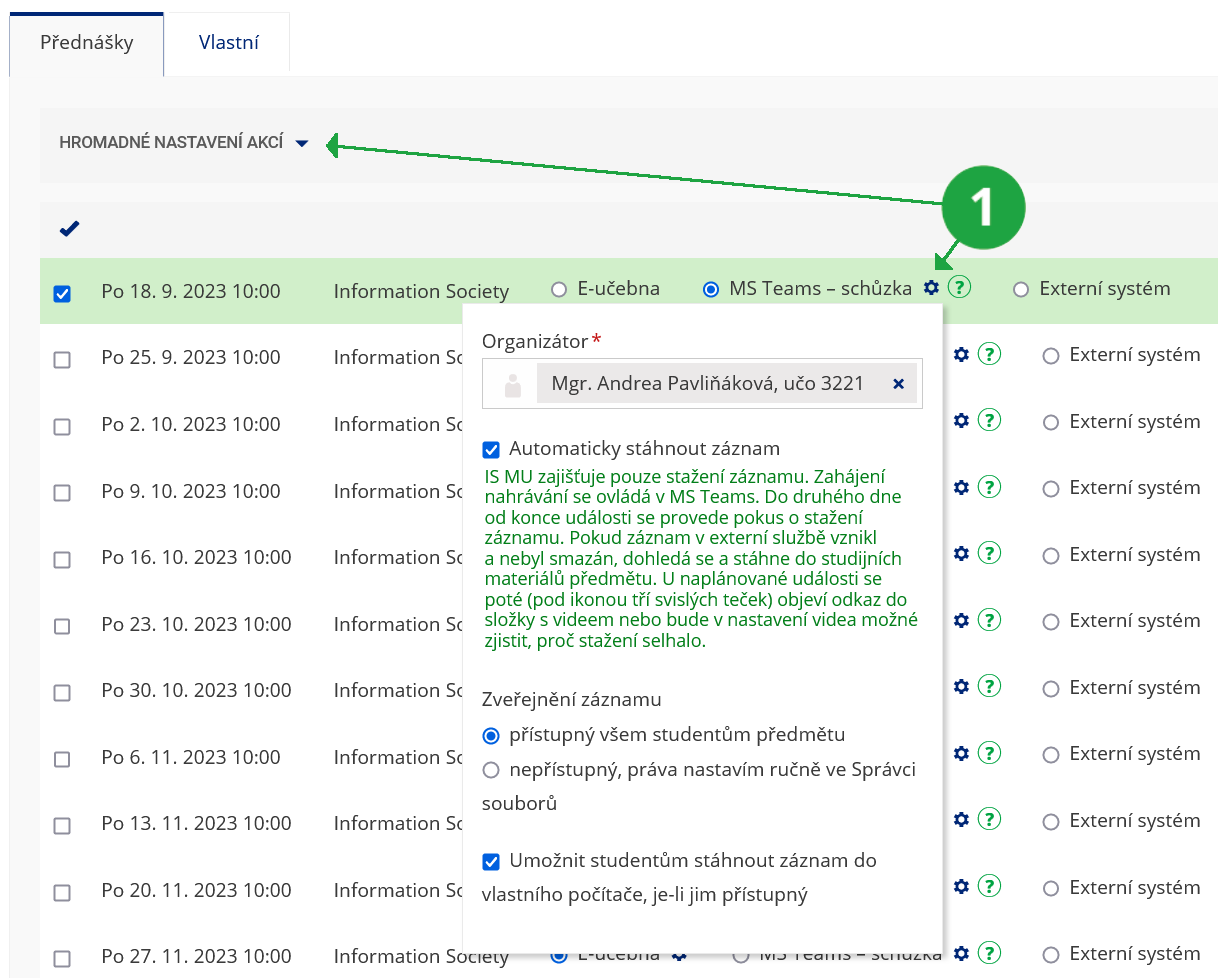The height and width of the screenshot is (978, 1218).
Task: Tick the checkbox for 9. 10. 2023 lecture
Action: click(62, 493)
